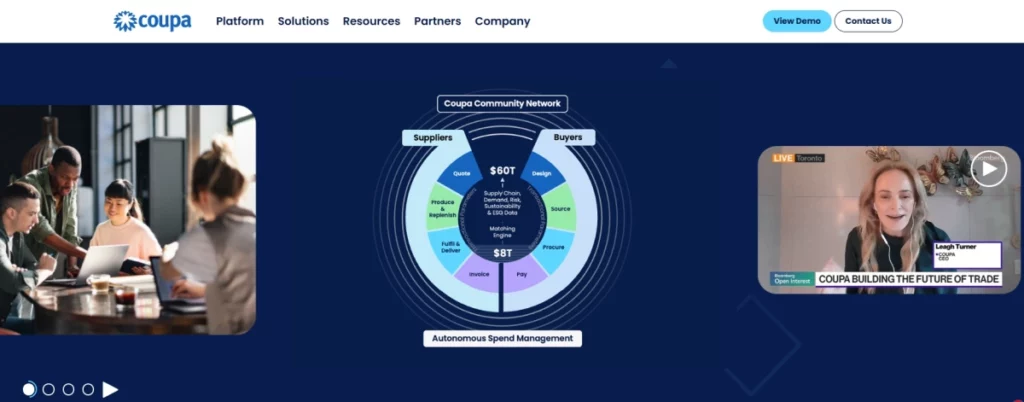Open the Solutions menu

click(303, 21)
